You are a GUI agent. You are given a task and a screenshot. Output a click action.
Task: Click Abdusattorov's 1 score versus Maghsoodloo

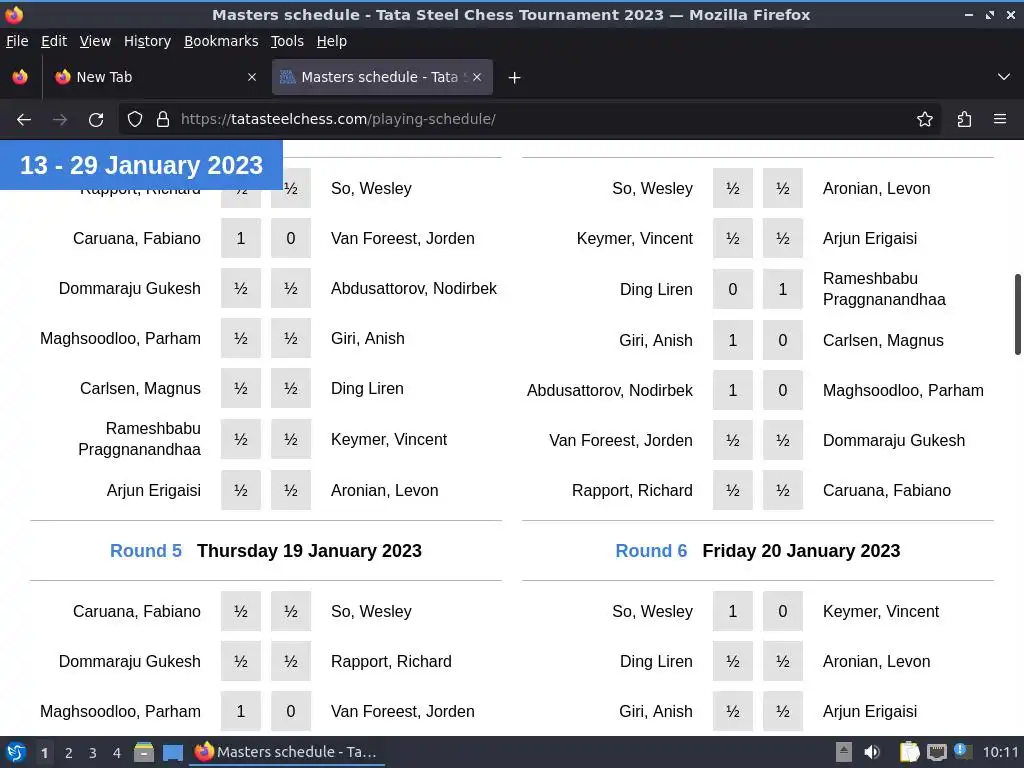click(x=733, y=391)
